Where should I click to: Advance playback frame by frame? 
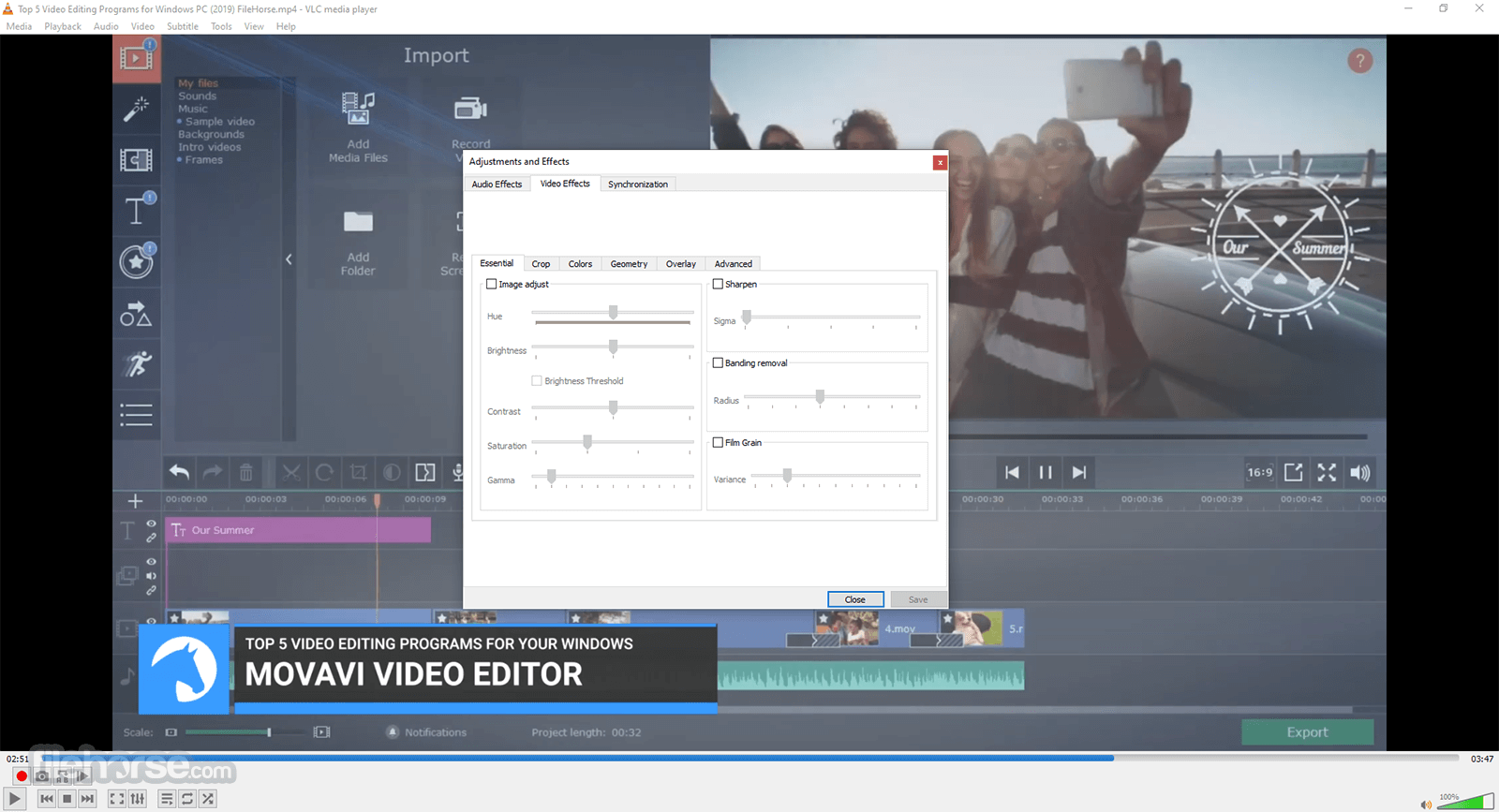click(83, 776)
